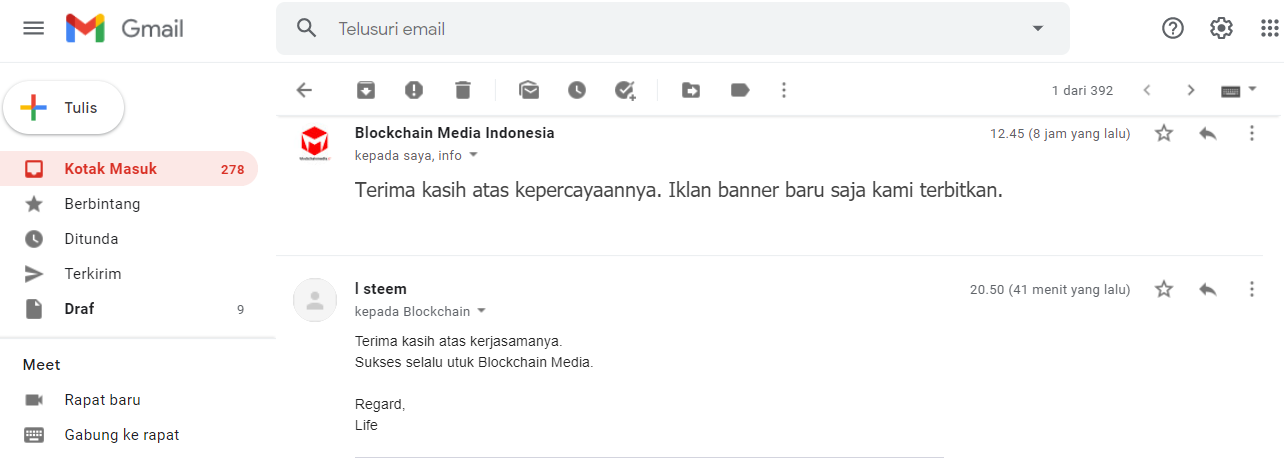The height and width of the screenshot is (458, 1284).
Task: Click the '1 dari 392' counter
Action: pos(1082,91)
